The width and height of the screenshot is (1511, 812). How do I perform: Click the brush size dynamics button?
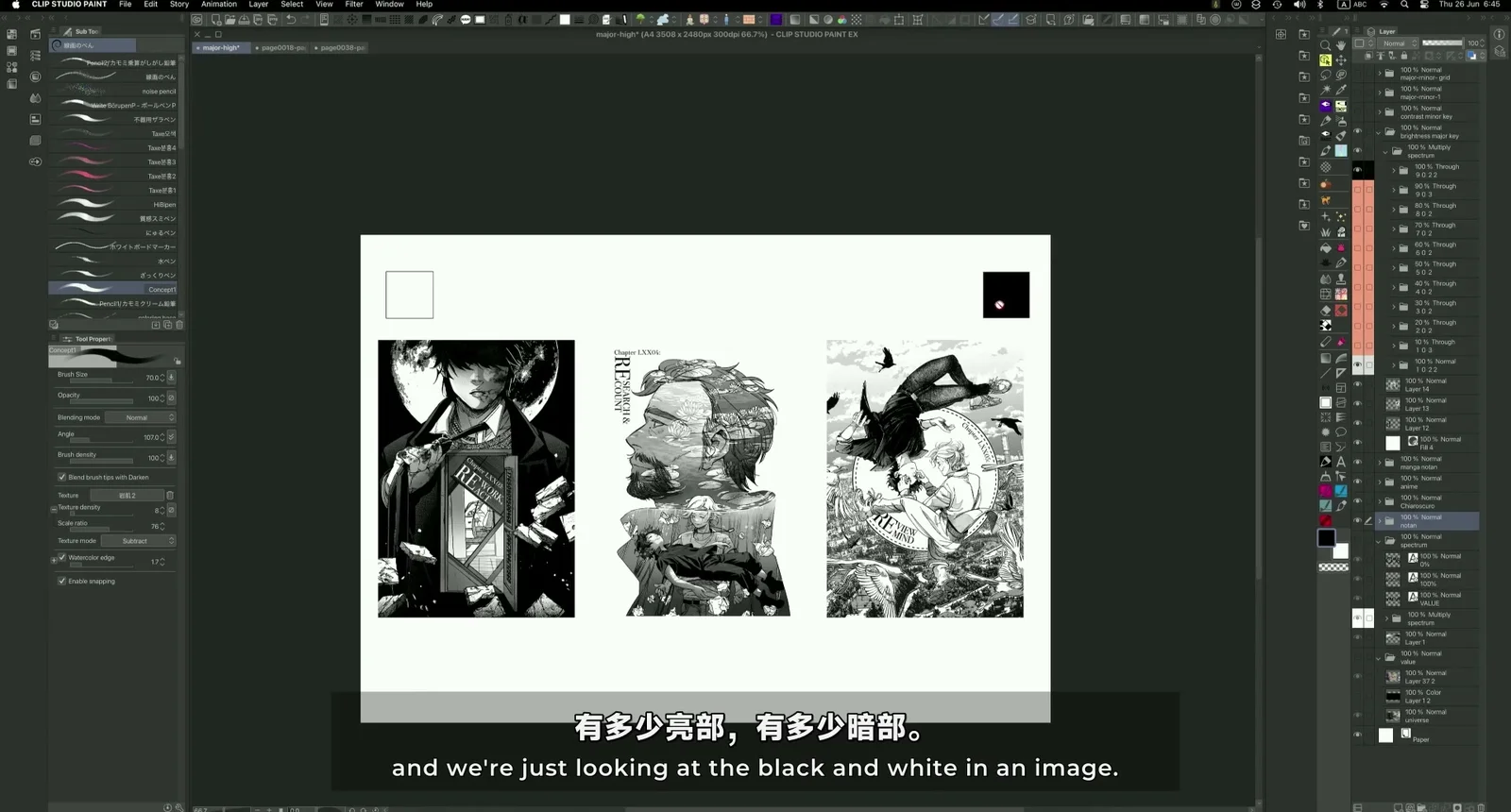pyautogui.click(x=171, y=378)
